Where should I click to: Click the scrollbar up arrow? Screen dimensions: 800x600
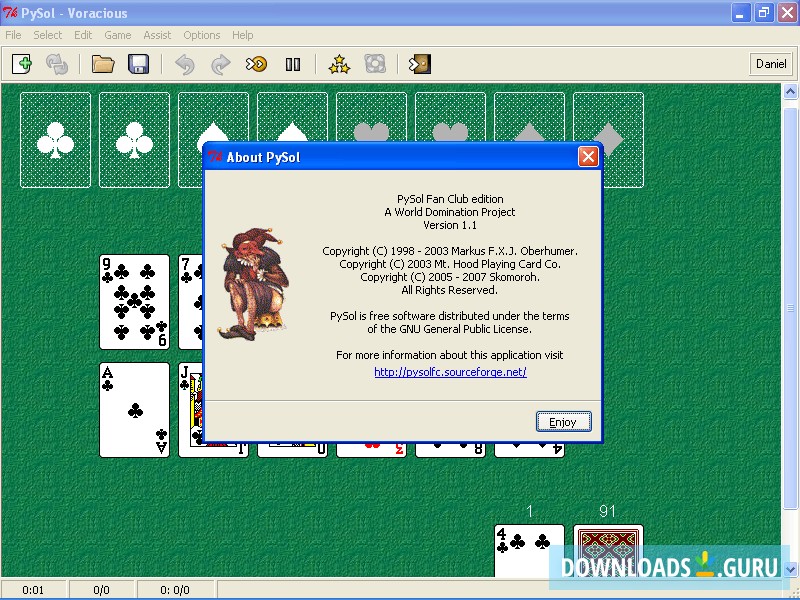[x=791, y=92]
